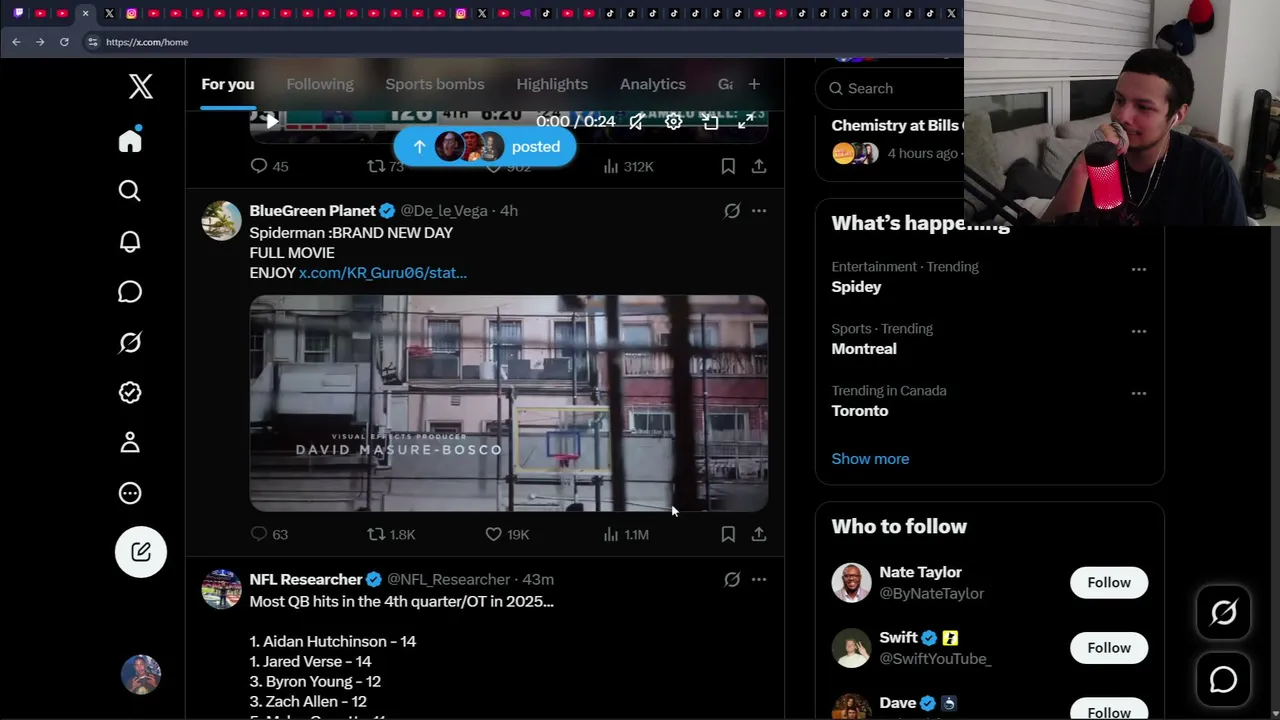Click the X Search box
The image size is (1280, 720).
[x=890, y=88]
